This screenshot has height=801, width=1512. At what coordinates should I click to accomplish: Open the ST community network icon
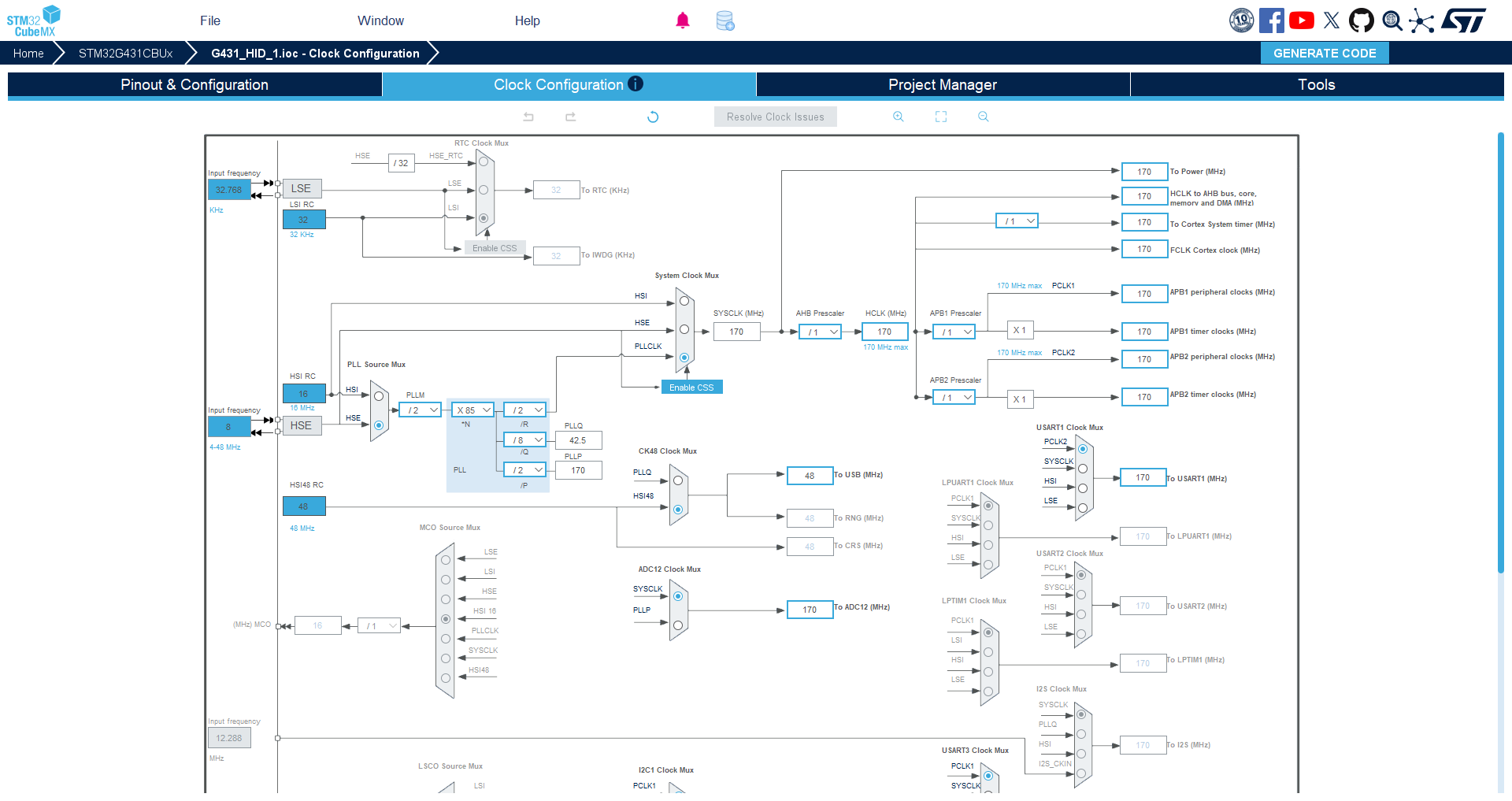click(x=1421, y=20)
